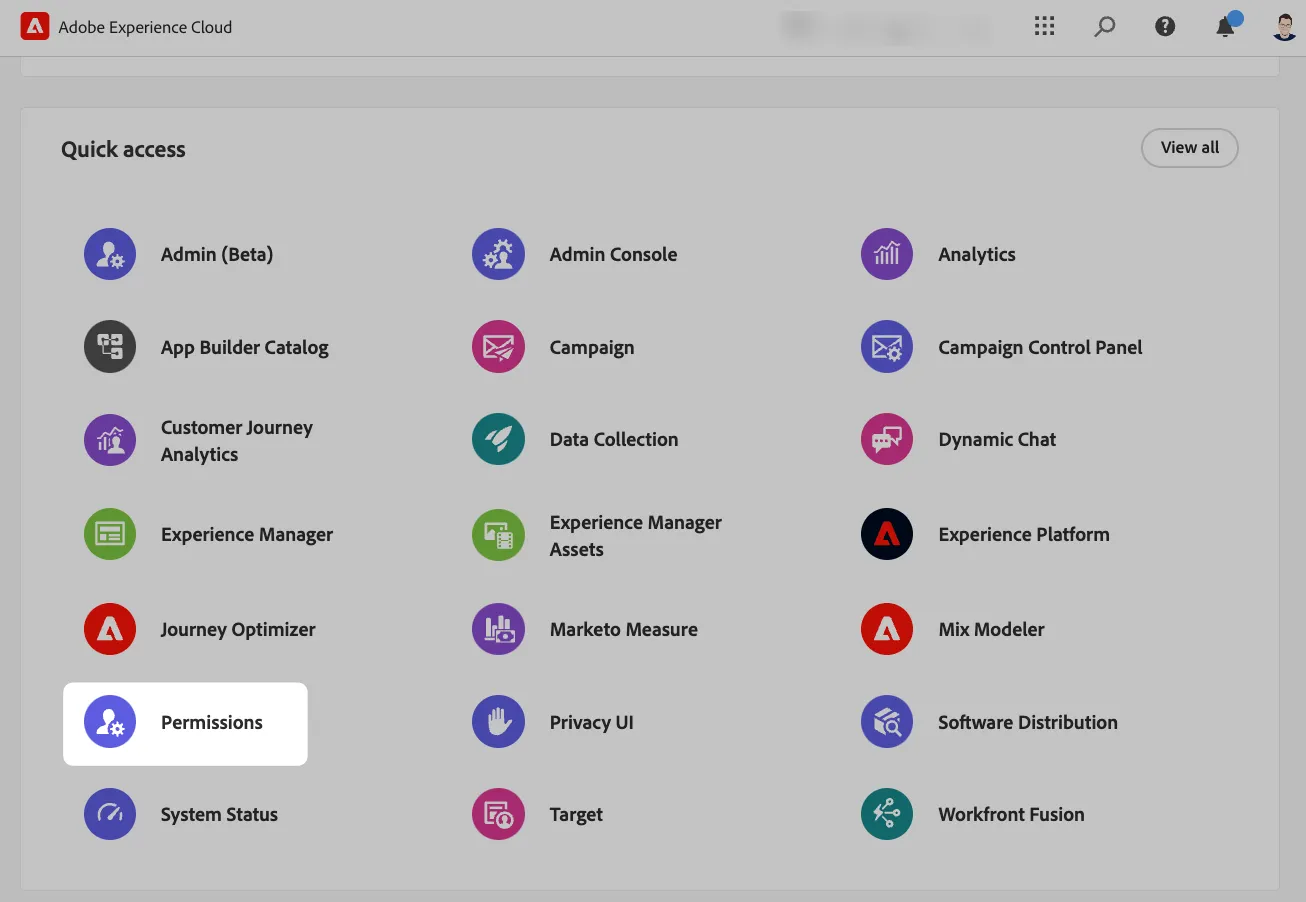Select the Campaign Control Panel label
The image size is (1306, 902).
[x=1040, y=348]
